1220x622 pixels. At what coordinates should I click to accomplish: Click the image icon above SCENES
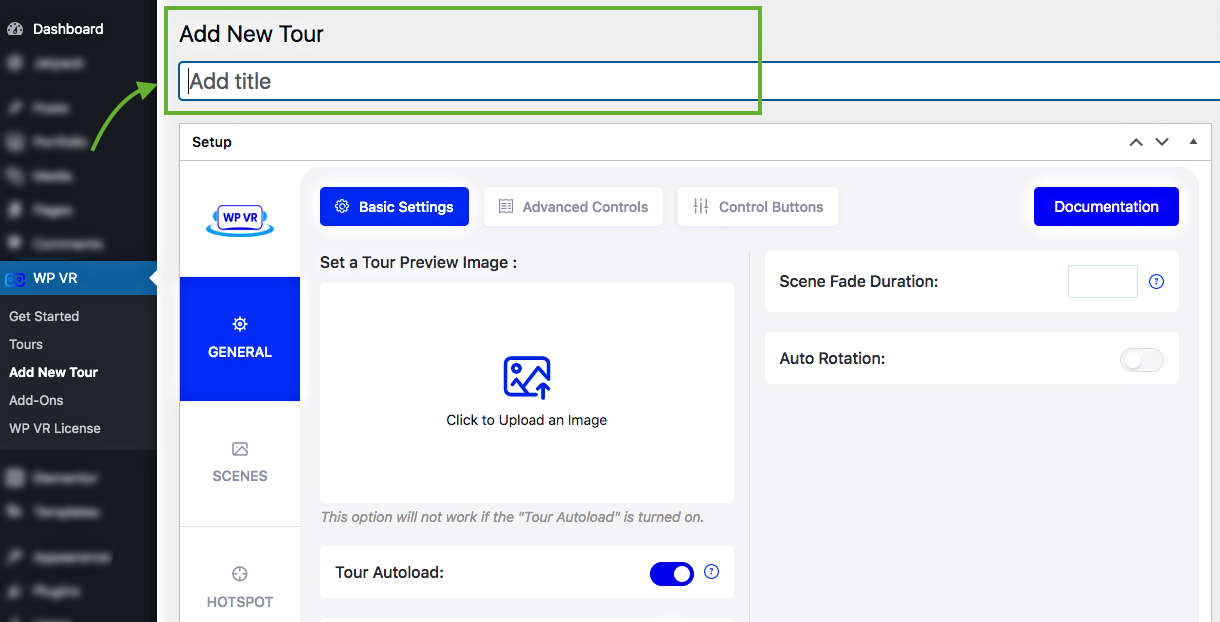click(x=240, y=449)
